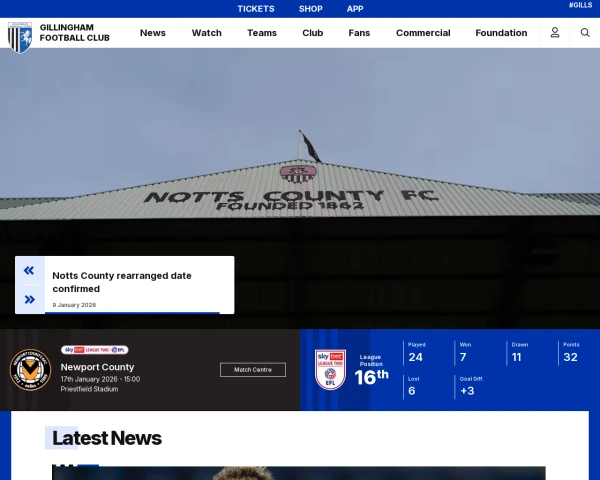
Task: Click the Goal Diff +3 stat
Action: [x=471, y=386]
